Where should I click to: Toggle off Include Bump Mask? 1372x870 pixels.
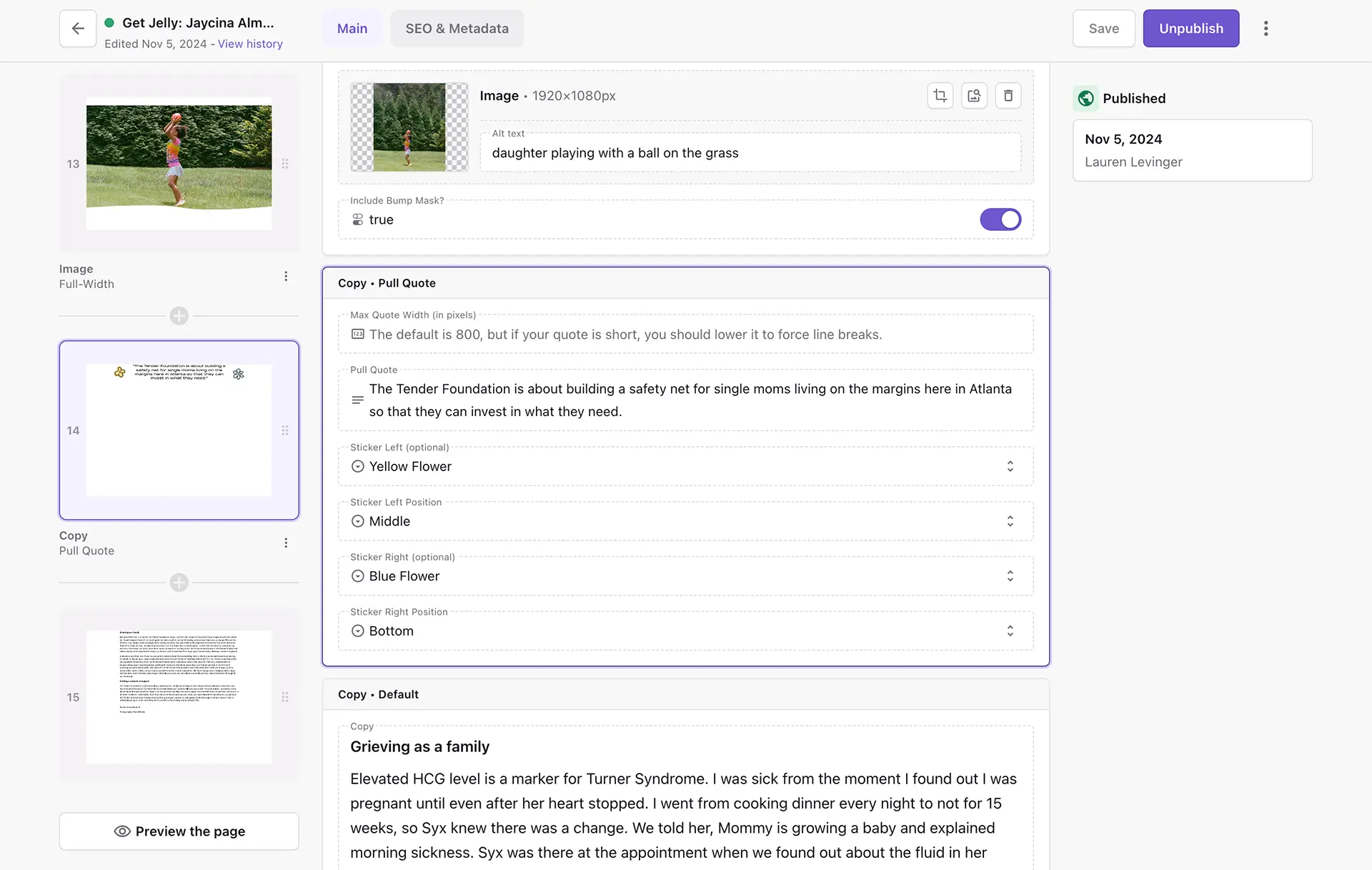pos(1000,219)
